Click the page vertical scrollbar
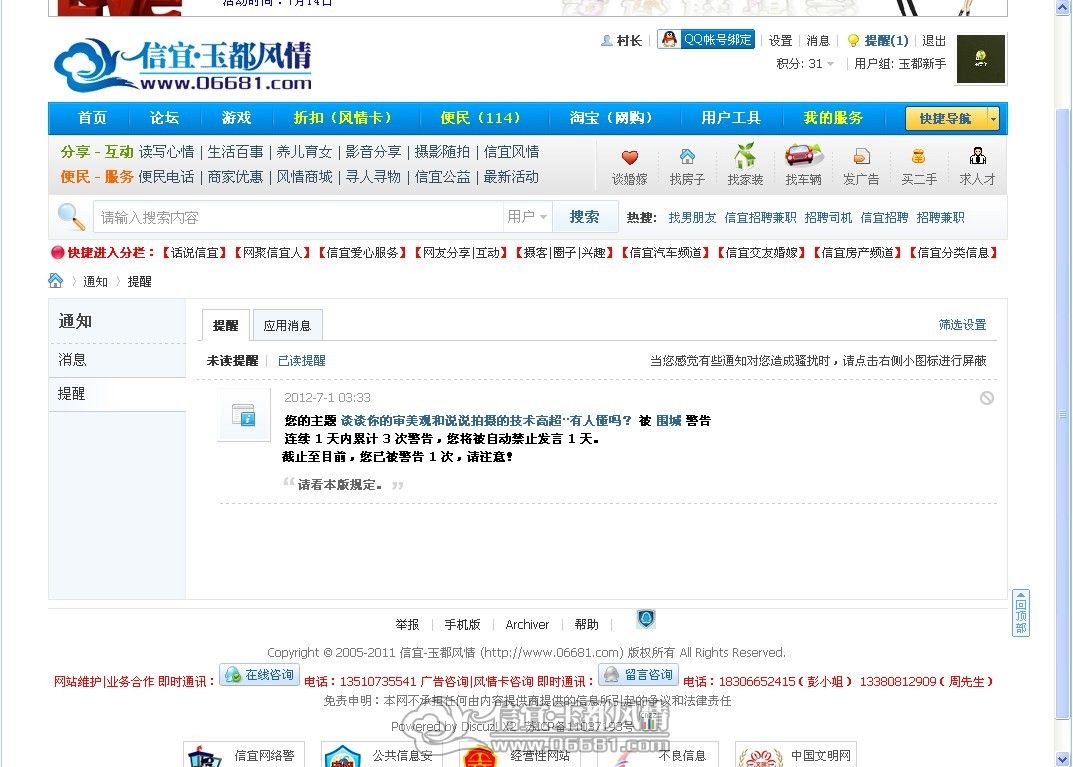The height and width of the screenshot is (767, 1073). (1063, 414)
